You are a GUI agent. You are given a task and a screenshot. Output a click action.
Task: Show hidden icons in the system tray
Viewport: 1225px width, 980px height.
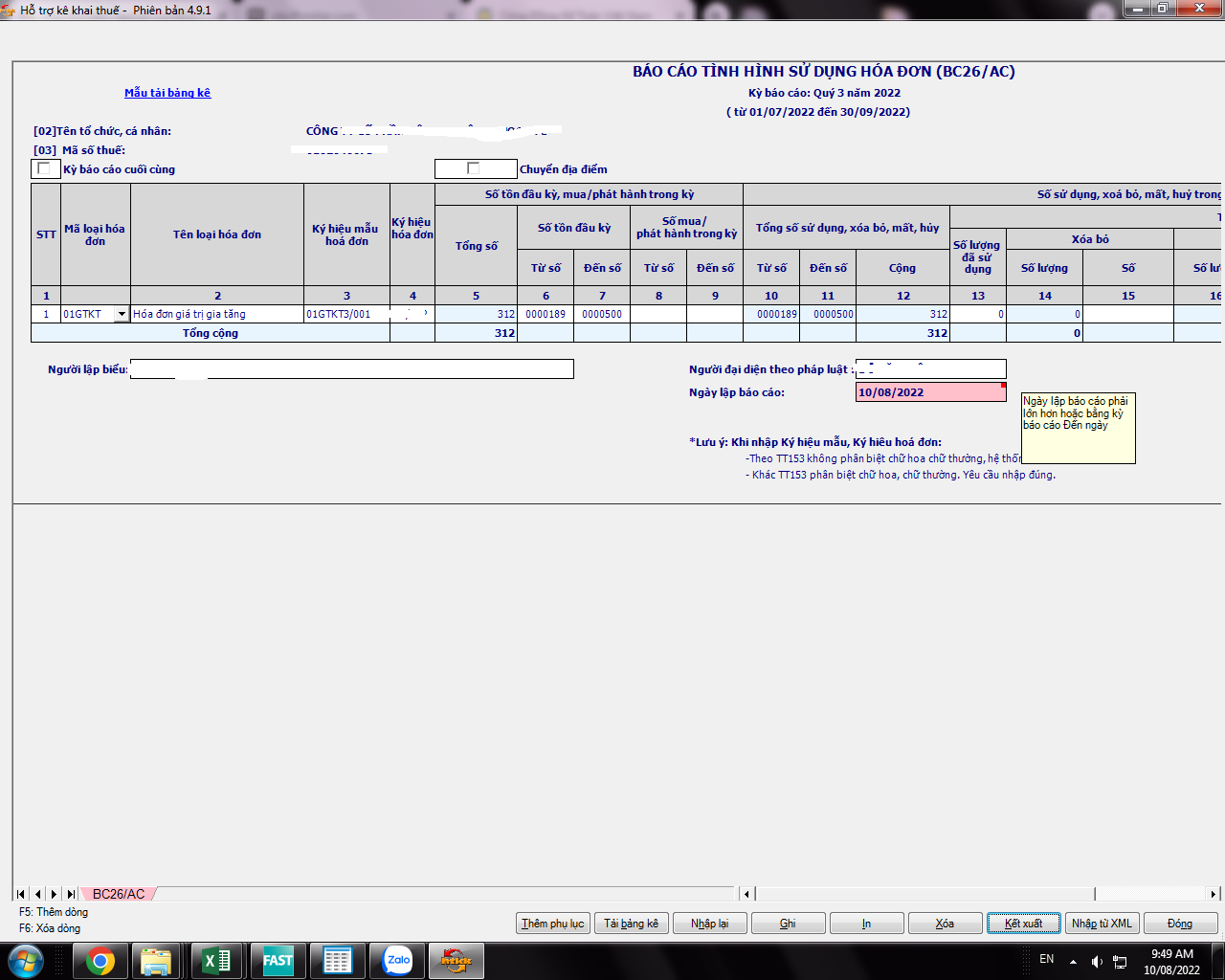tap(1073, 960)
